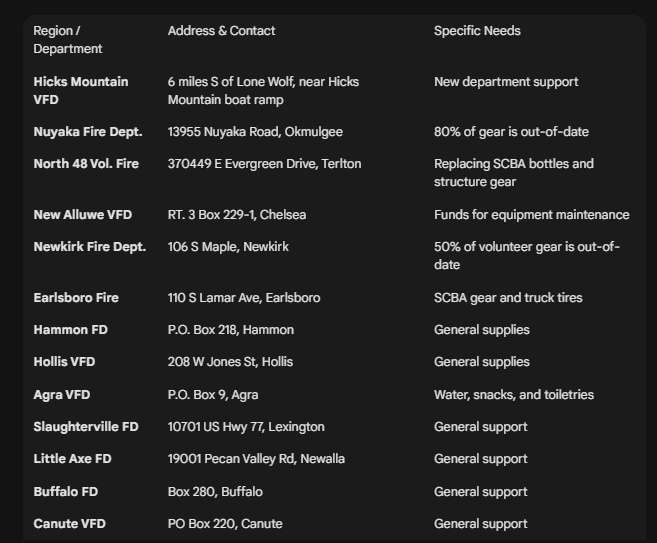This screenshot has width=657, height=543.
Task: Select the Hammon FD row label
Action: click(70, 330)
